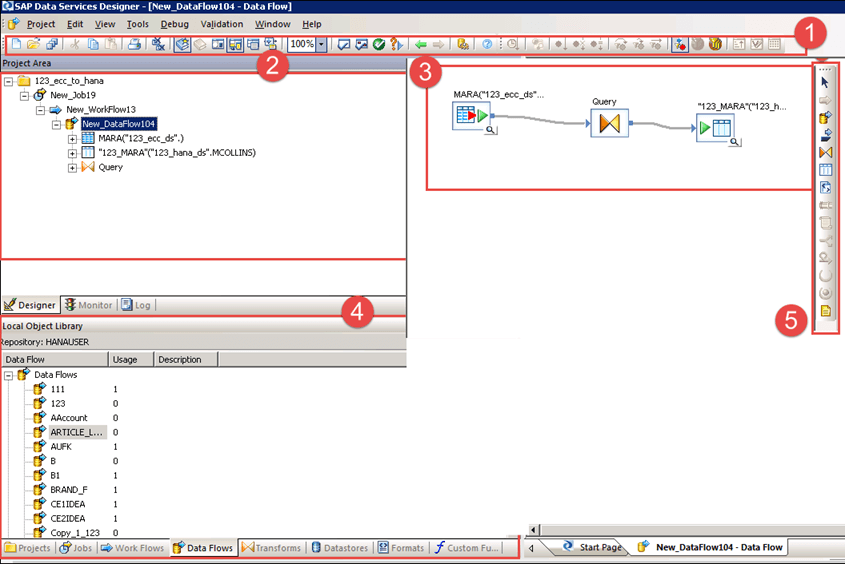Collapse the Data Flows library folder
The width and height of the screenshot is (845, 564).
pyautogui.click(x=8, y=375)
